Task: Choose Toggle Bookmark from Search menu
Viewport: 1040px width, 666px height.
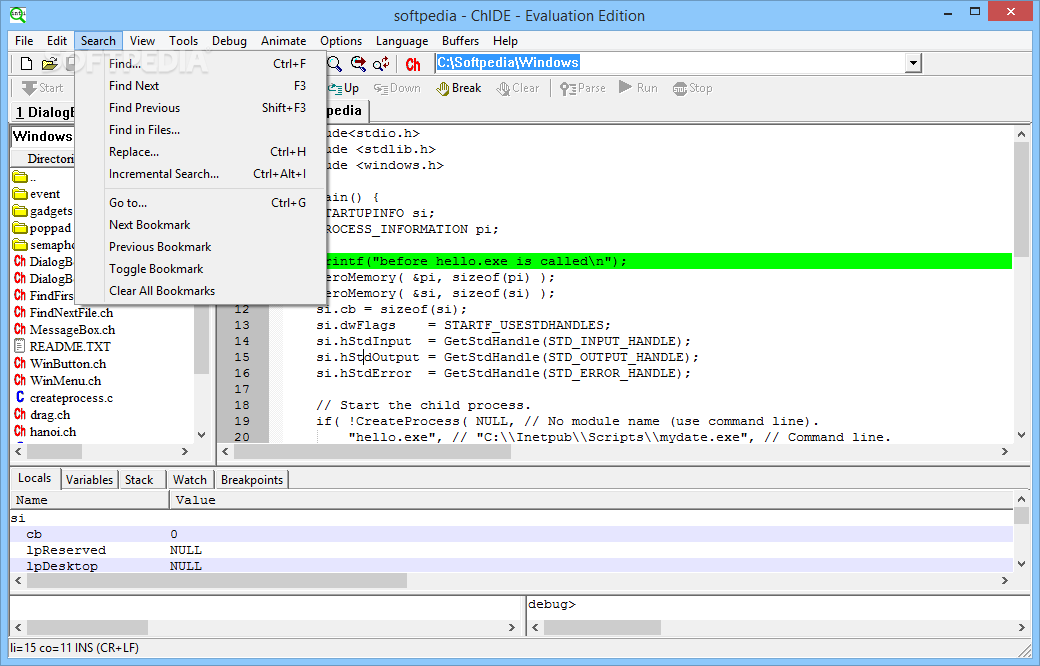Action: pos(200,268)
